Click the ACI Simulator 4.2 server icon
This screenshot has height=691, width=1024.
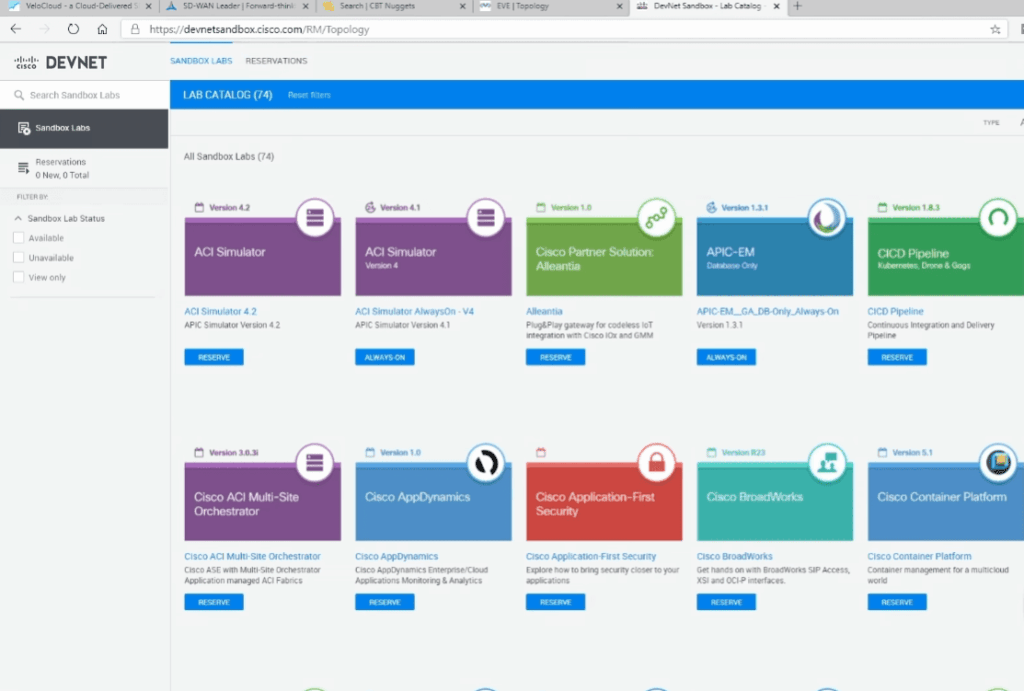pos(315,218)
